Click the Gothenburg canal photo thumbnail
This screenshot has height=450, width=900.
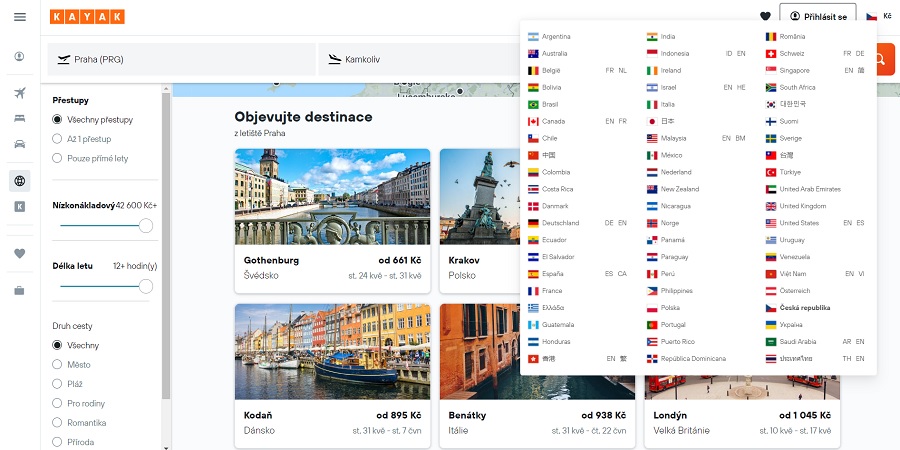[332, 197]
